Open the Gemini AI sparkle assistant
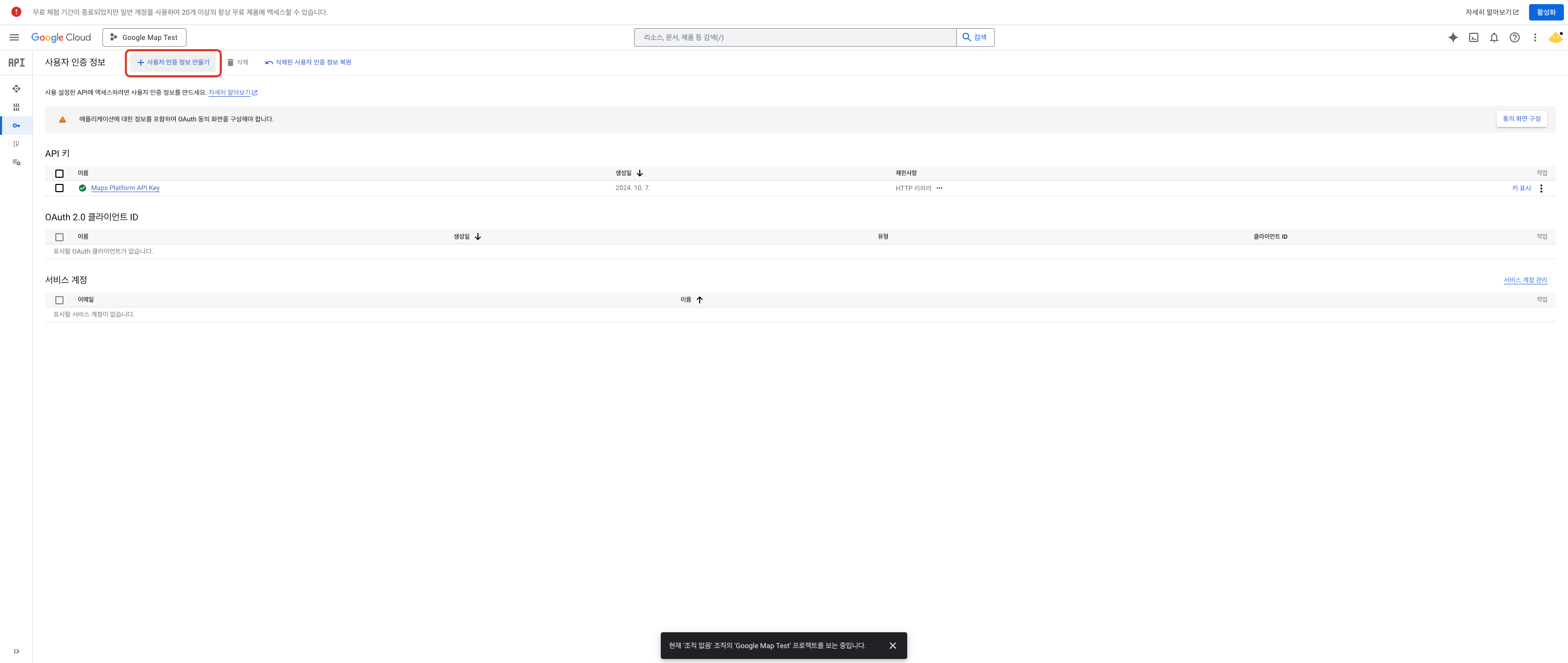 1453,37
